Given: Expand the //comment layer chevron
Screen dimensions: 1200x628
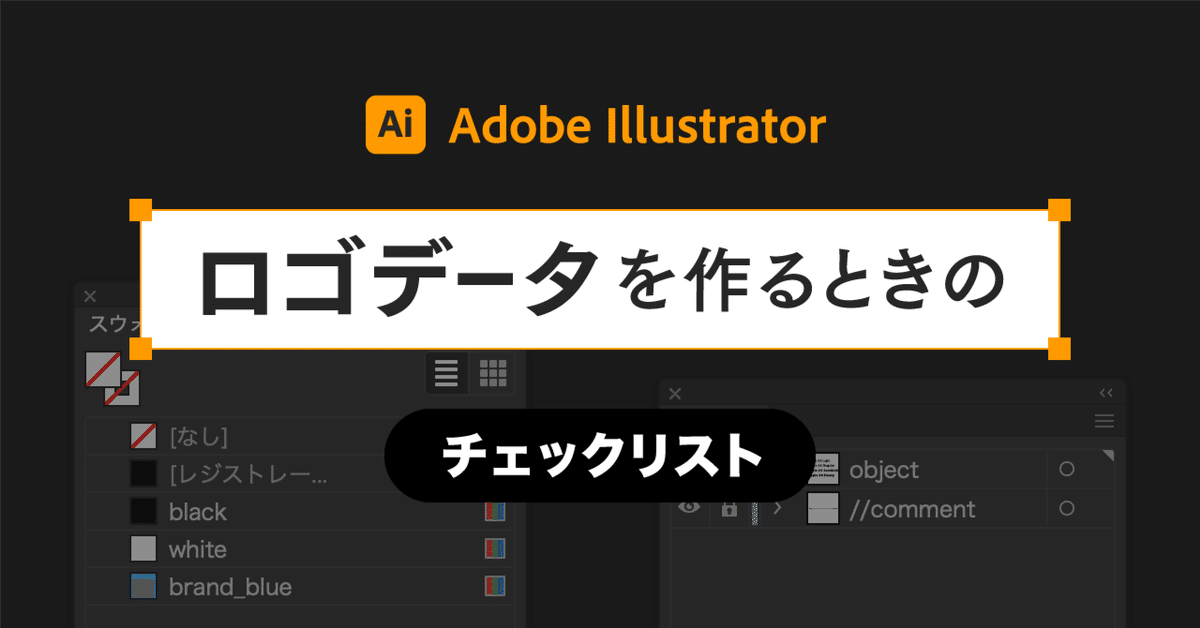Looking at the screenshot, I should point(778,508).
